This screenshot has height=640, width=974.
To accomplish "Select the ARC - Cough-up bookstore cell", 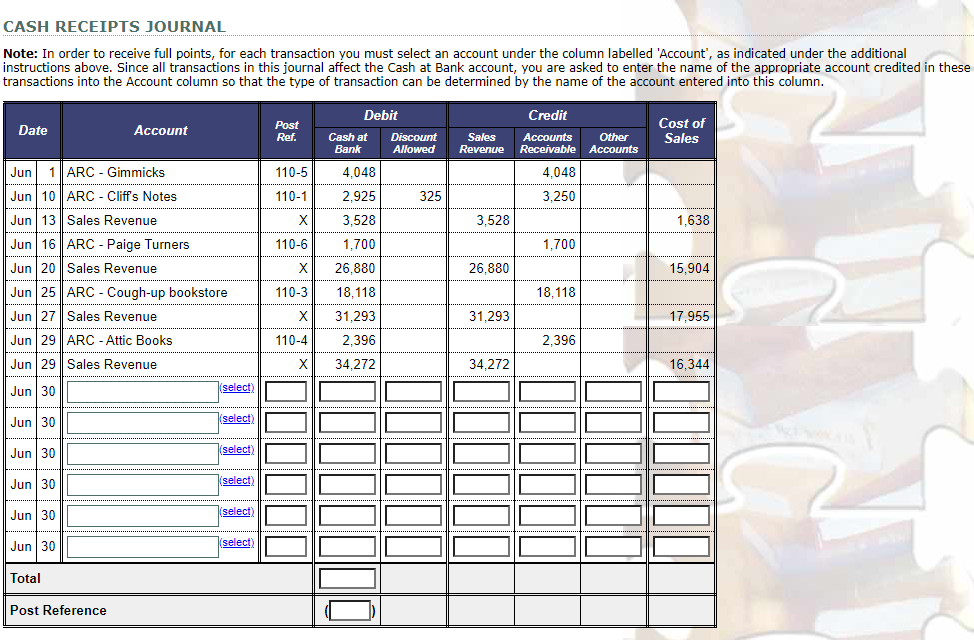I will click(147, 293).
